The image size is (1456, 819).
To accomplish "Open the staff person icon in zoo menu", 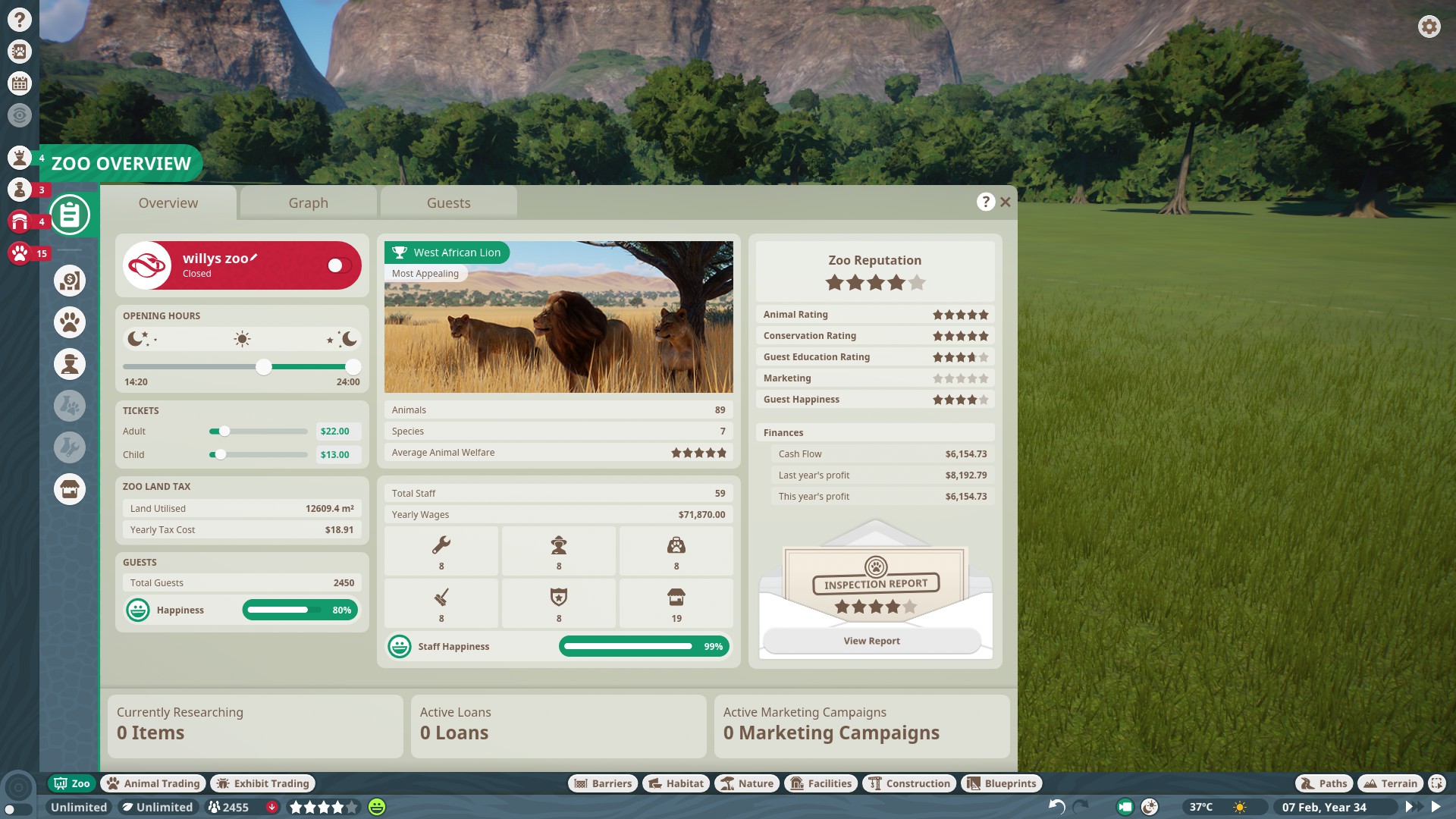I will point(70,364).
